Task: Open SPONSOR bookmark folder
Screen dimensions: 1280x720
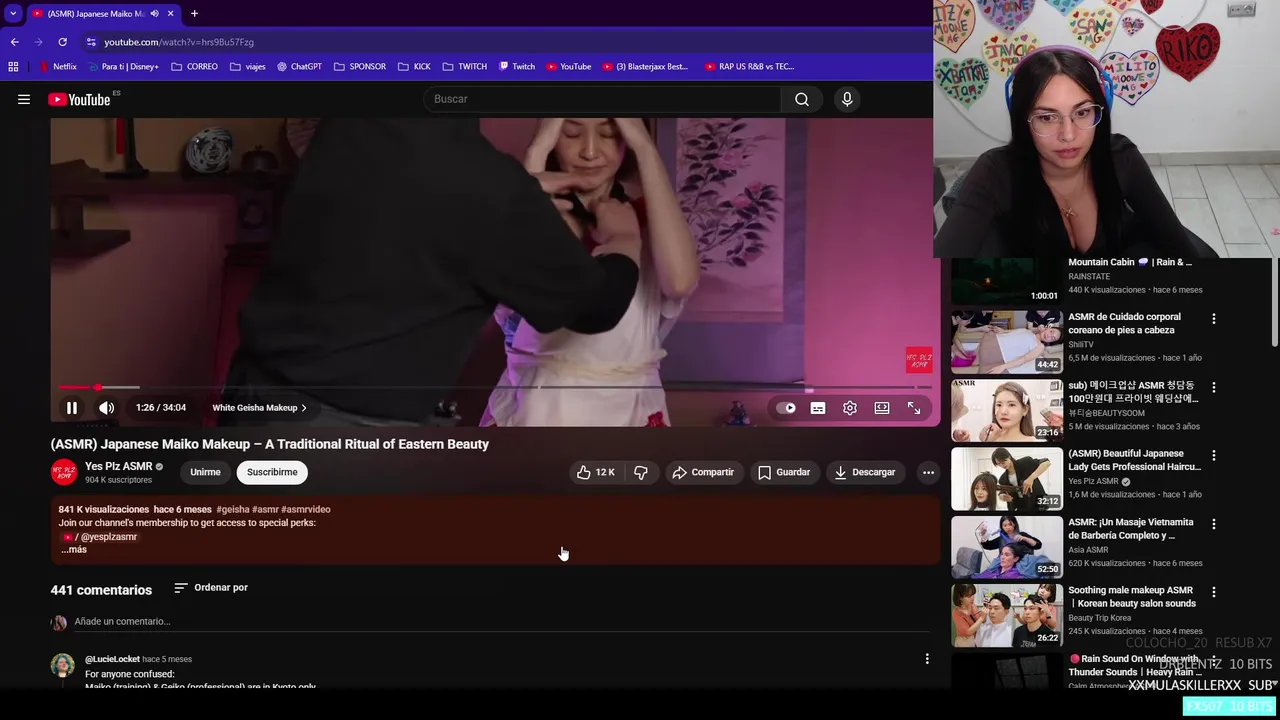Action: coord(360,67)
